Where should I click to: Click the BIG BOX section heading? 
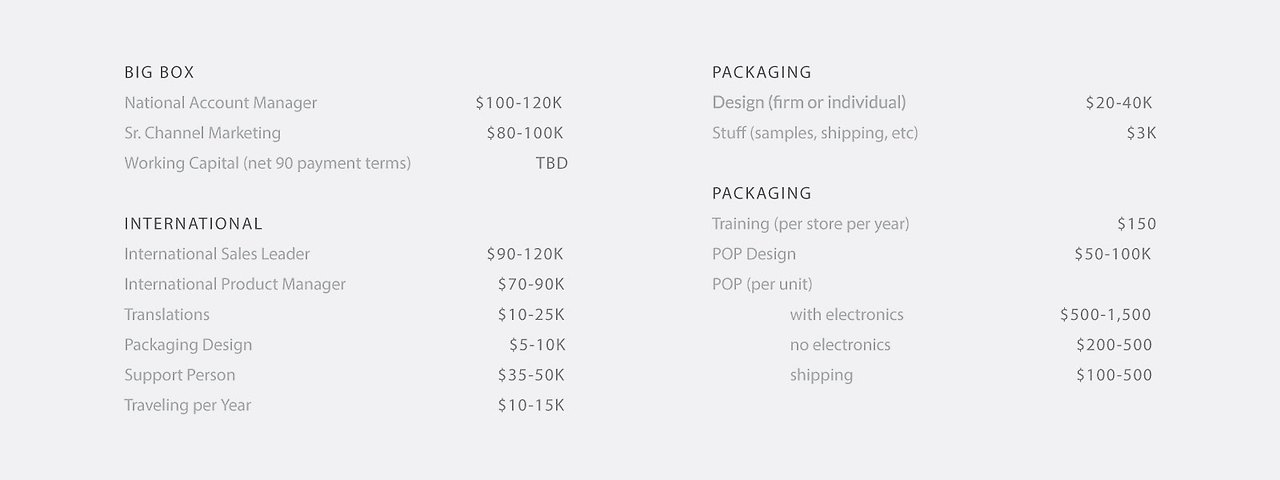[159, 72]
